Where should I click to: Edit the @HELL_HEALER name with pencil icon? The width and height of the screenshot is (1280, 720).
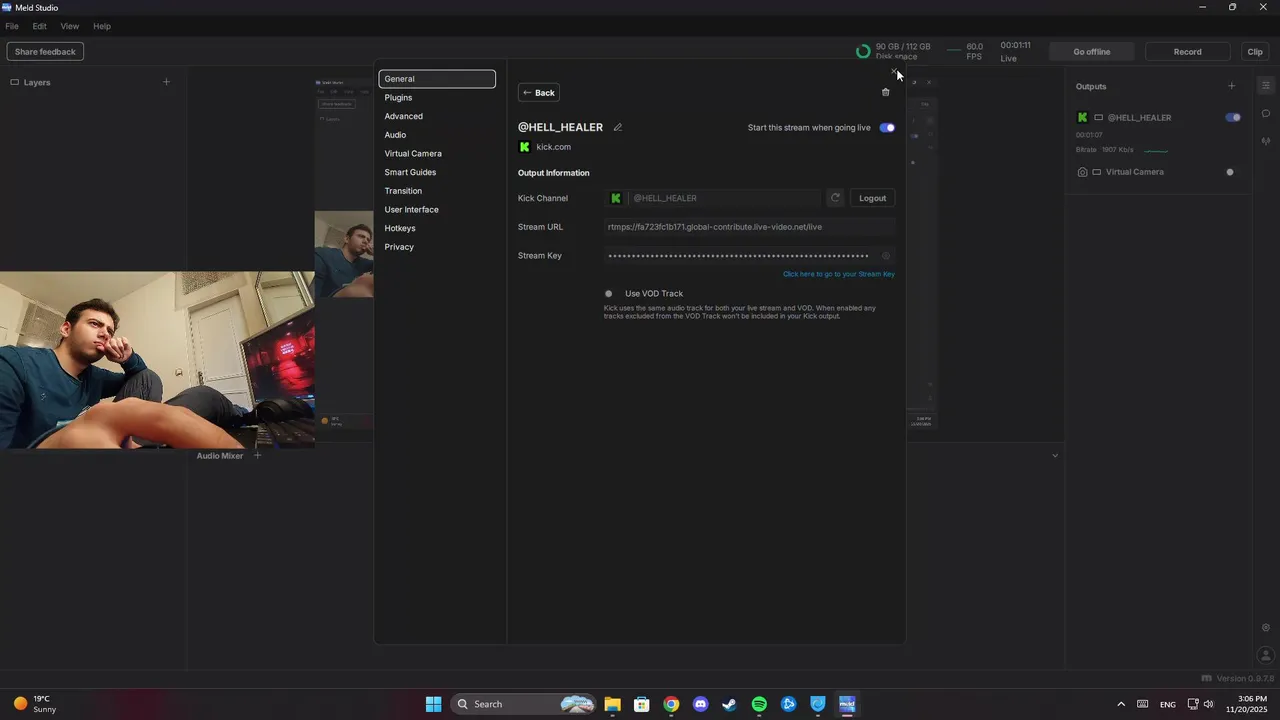click(618, 127)
